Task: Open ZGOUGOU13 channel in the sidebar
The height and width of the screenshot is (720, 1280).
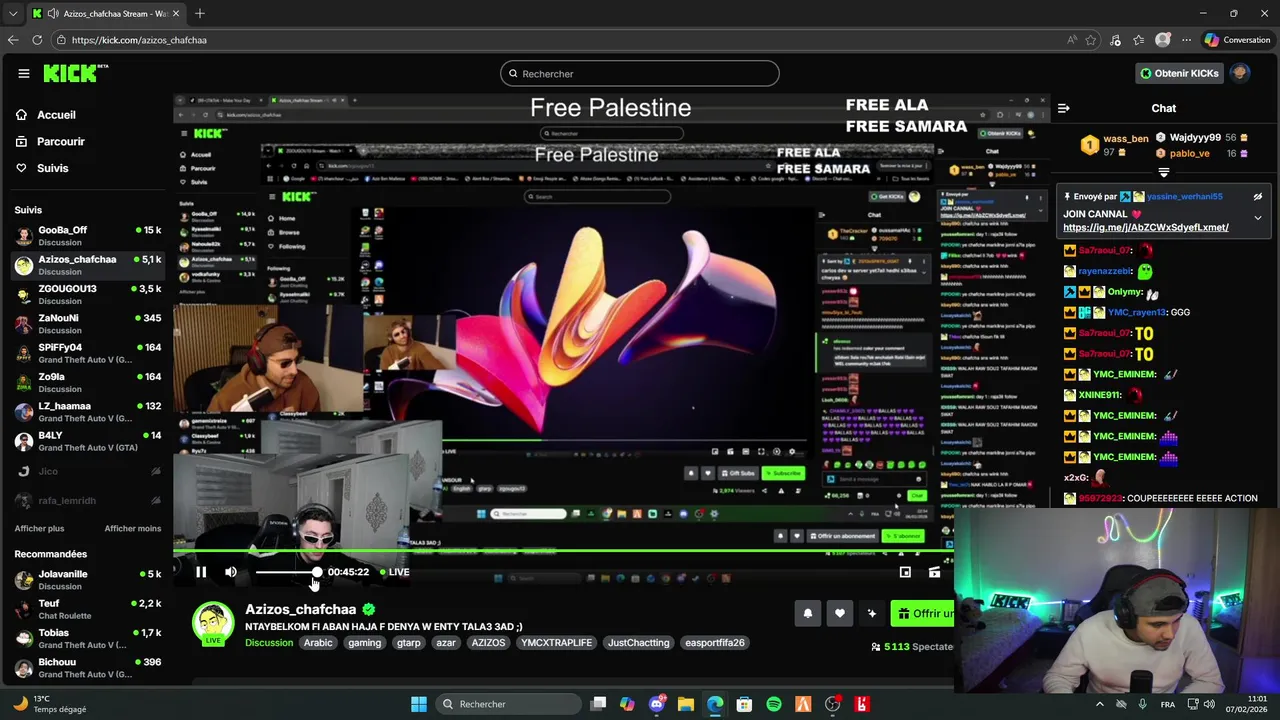Action: 88,294
